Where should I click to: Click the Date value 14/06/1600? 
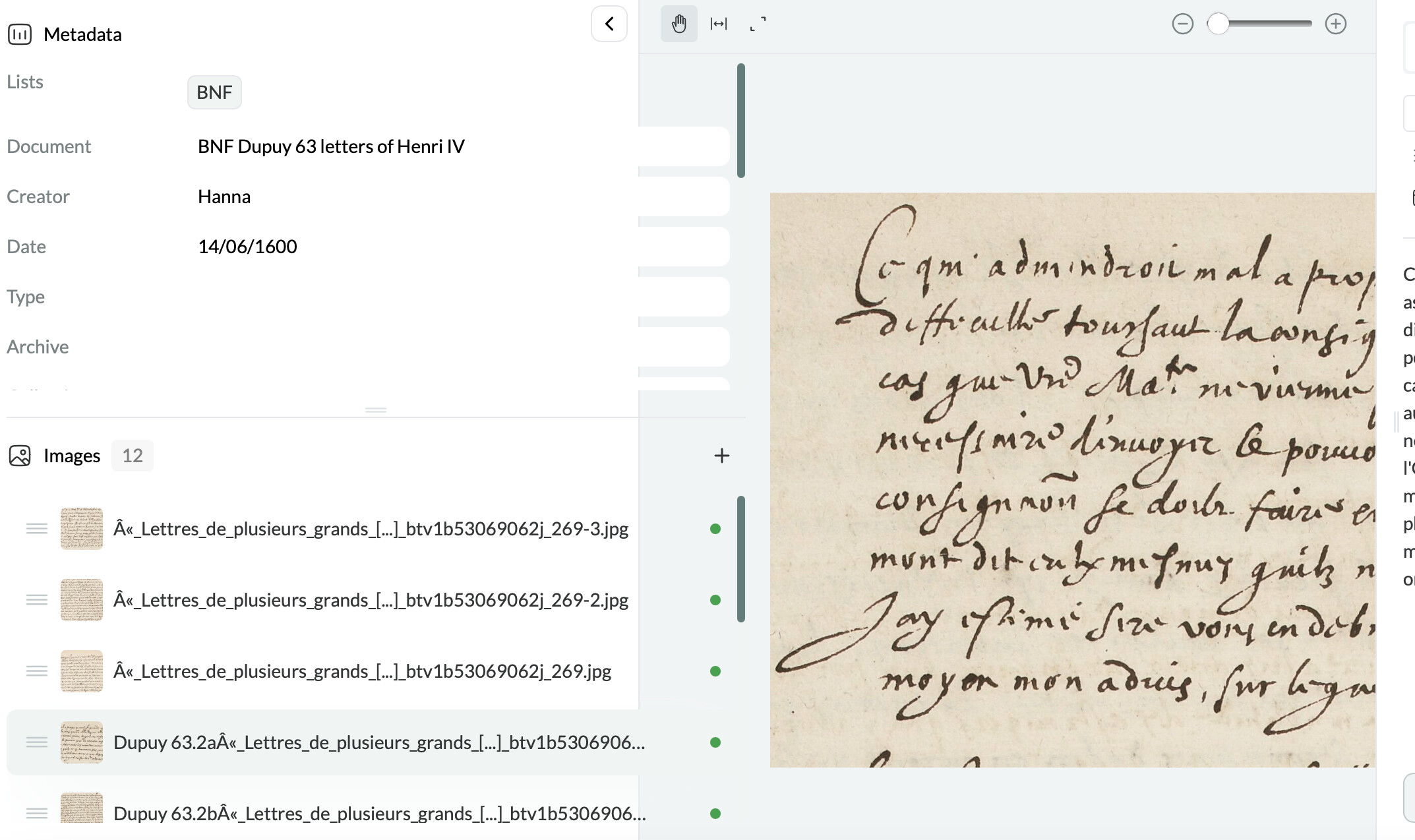[247, 247]
